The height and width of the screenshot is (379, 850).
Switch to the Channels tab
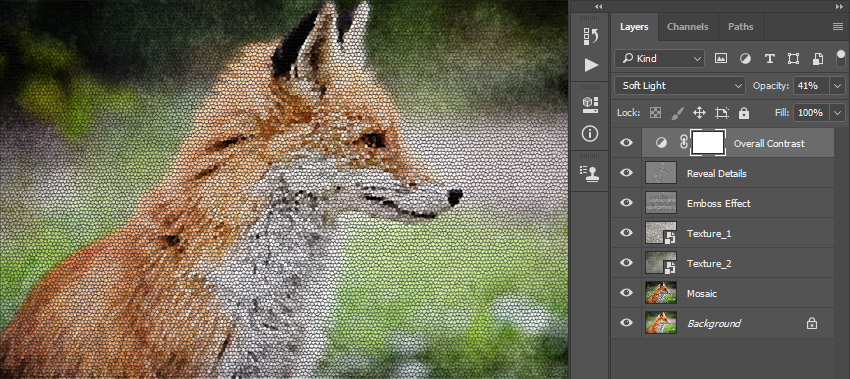coord(687,27)
